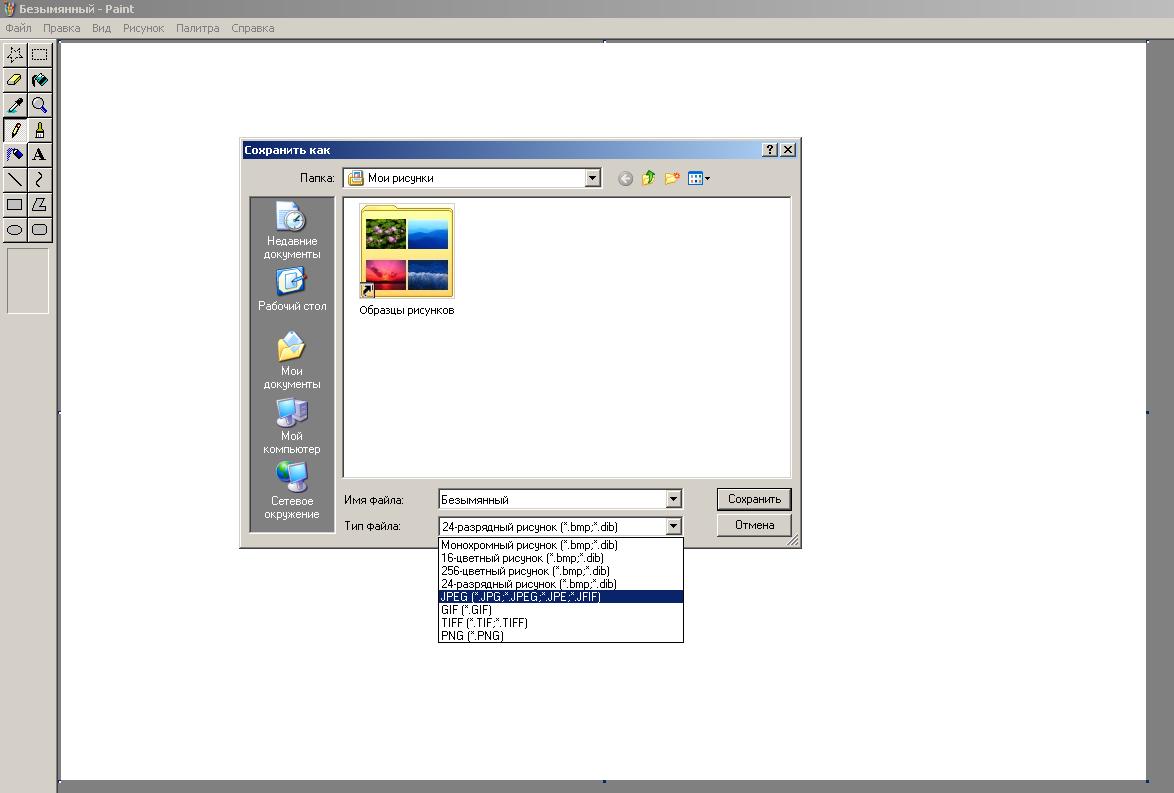
Task: Select GIF (*.GIF) file type option
Action: [x=466, y=610]
